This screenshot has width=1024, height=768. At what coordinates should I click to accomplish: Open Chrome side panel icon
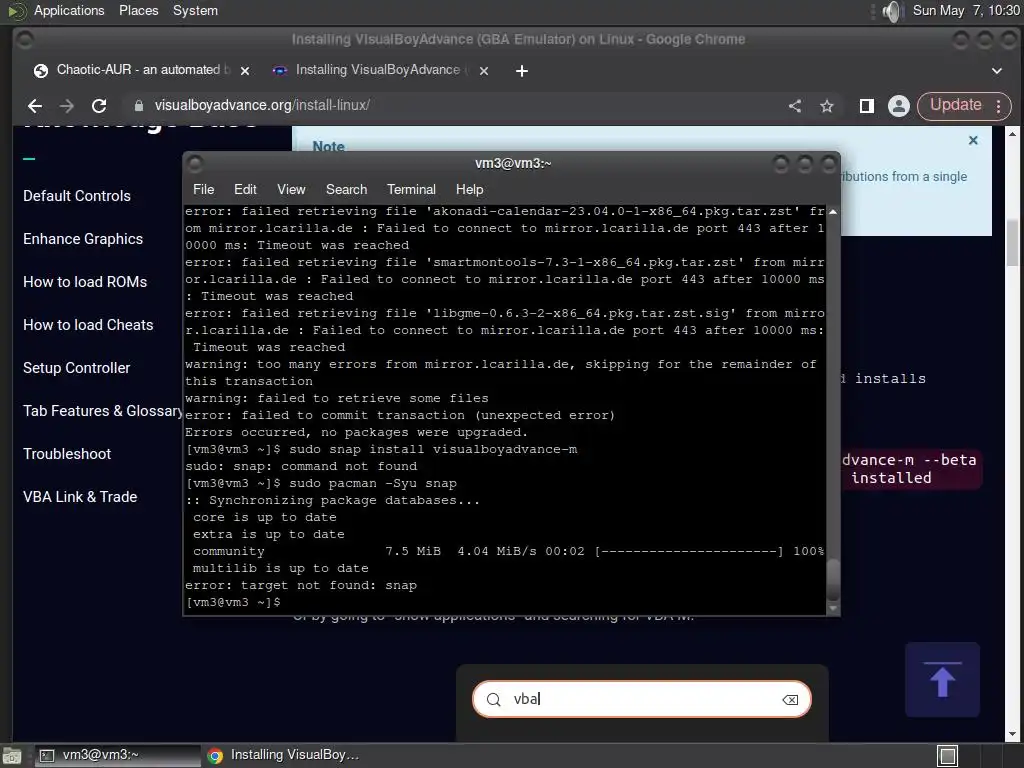tap(867, 106)
